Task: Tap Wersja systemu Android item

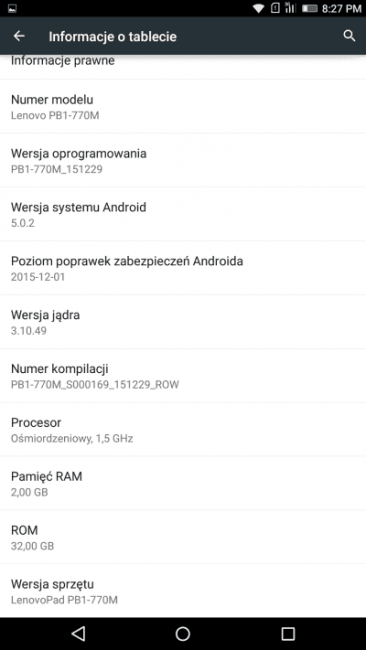Action: pos(183,214)
